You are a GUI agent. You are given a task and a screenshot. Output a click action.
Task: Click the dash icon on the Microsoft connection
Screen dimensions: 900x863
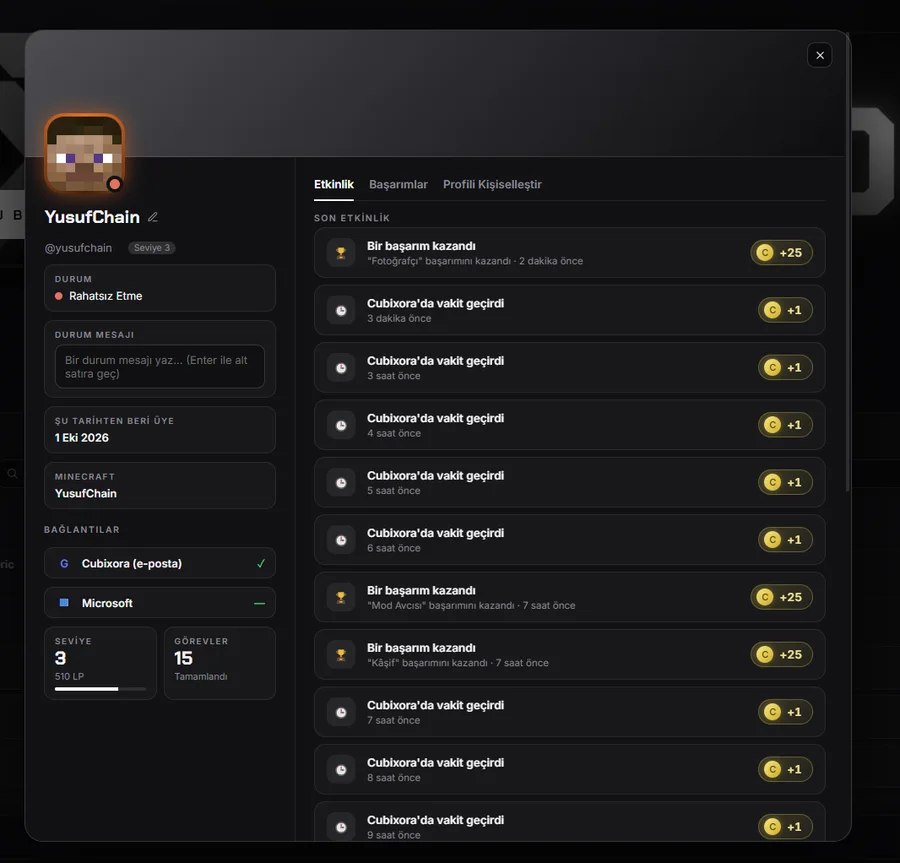[x=259, y=603]
